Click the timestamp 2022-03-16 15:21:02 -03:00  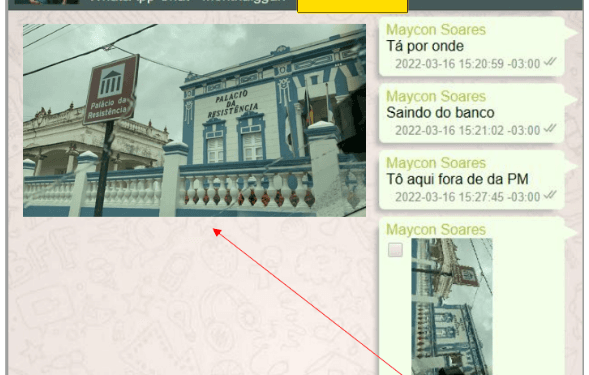pyautogui.click(x=467, y=130)
